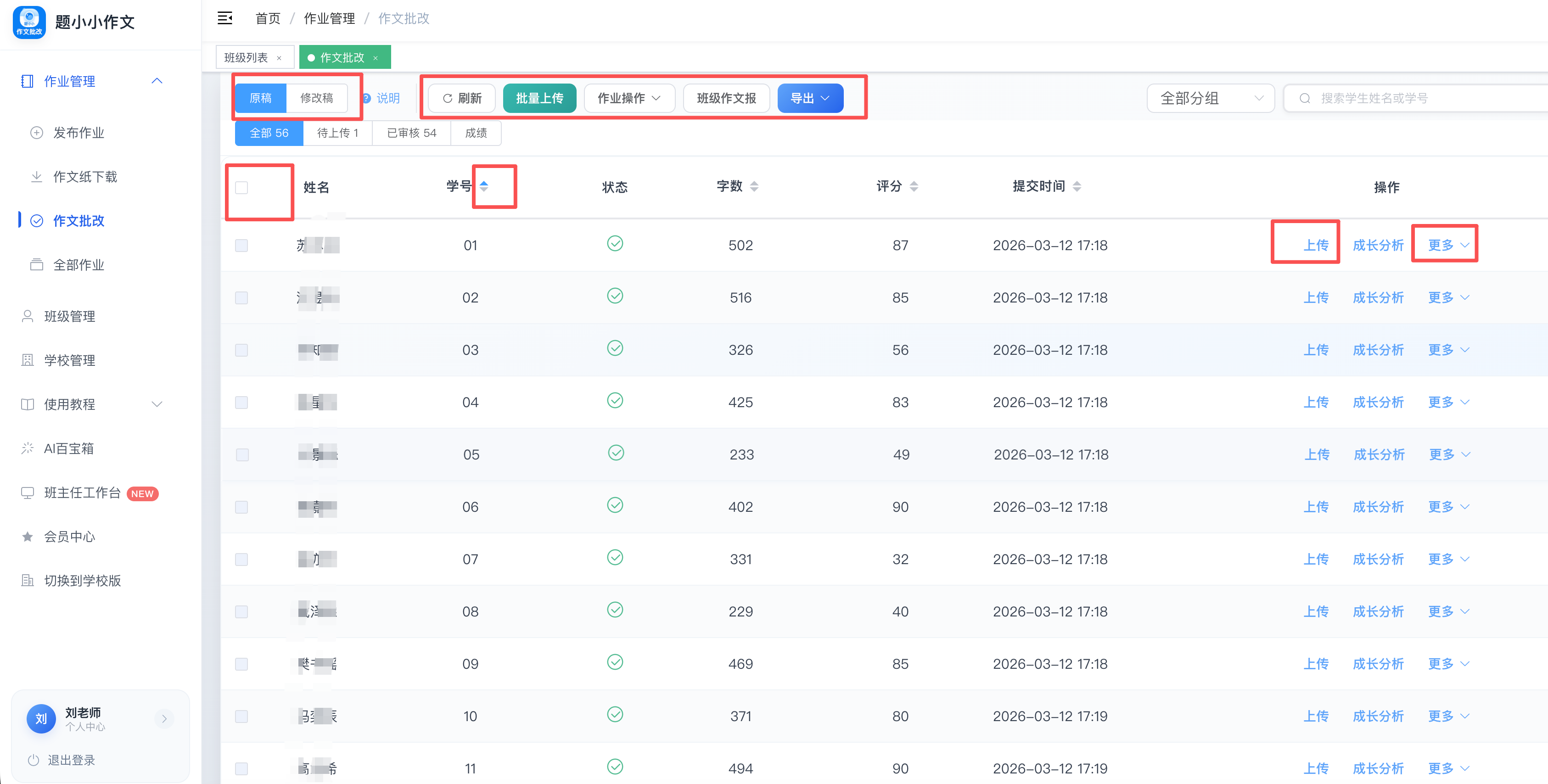Sort by 学号 using its arrows
Viewport: 1548px width, 784px height.
pos(484,186)
